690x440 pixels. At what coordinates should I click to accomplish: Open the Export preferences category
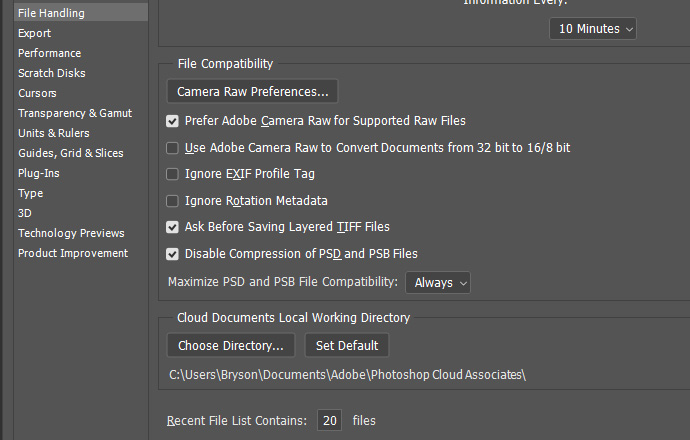click(34, 33)
